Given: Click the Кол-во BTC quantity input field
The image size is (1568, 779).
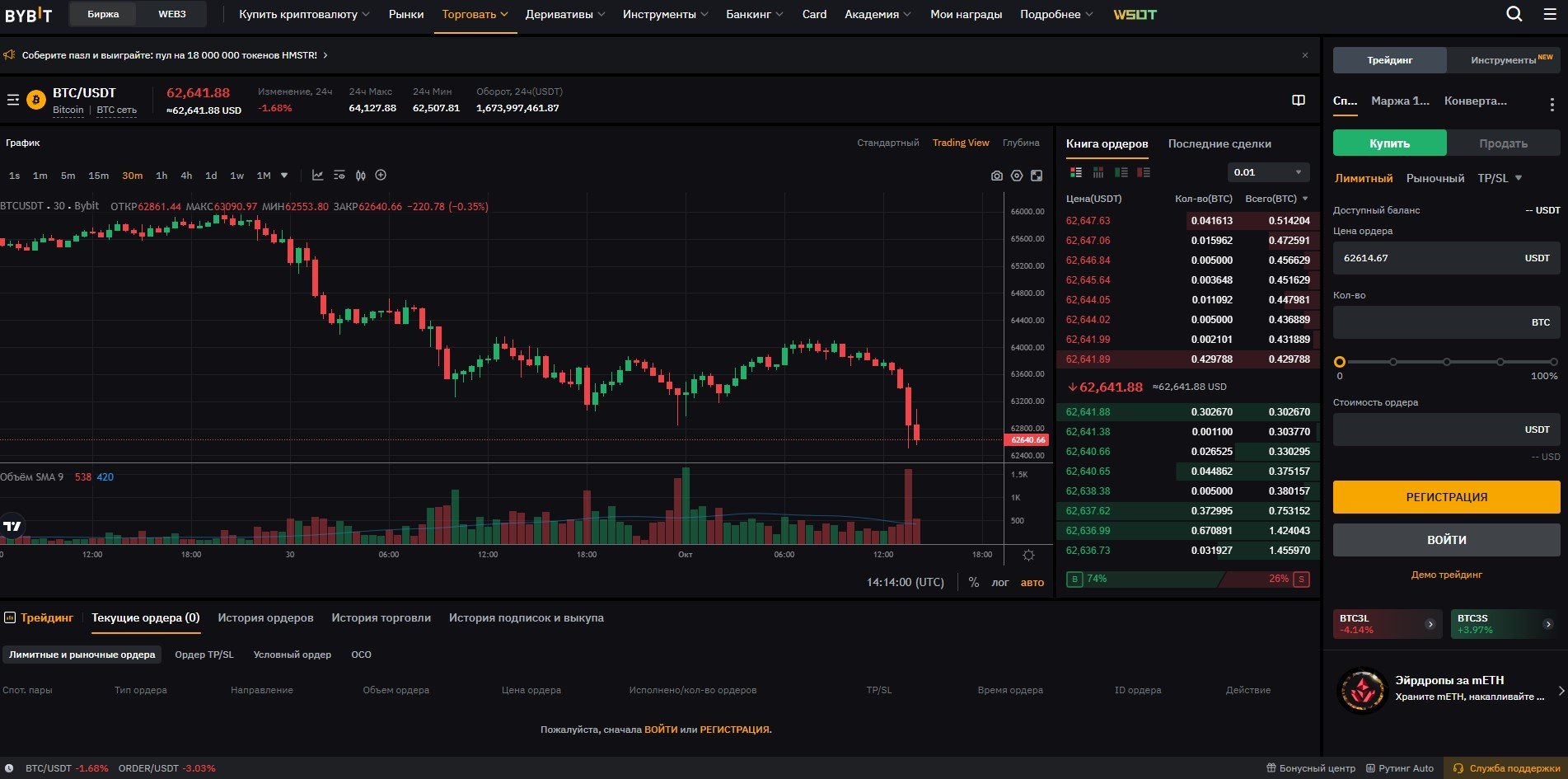Looking at the screenshot, I should coord(1447,322).
